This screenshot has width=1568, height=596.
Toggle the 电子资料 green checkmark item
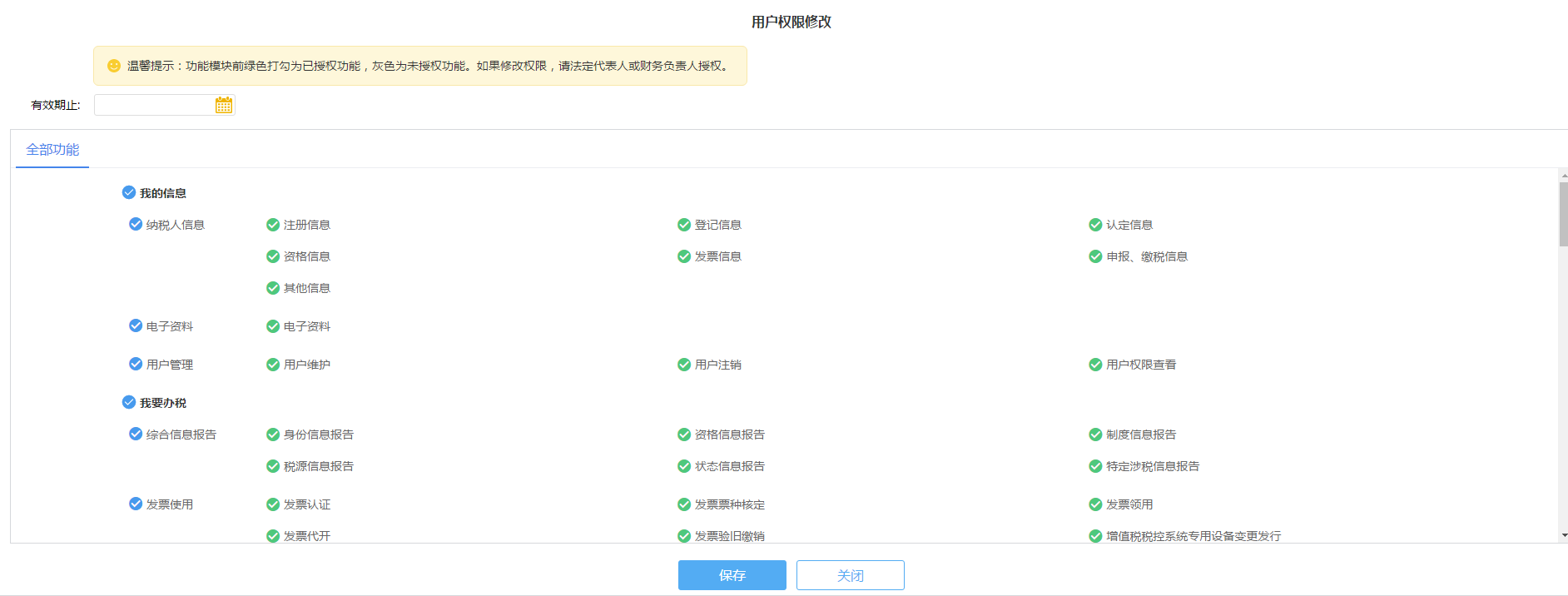click(x=273, y=326)
